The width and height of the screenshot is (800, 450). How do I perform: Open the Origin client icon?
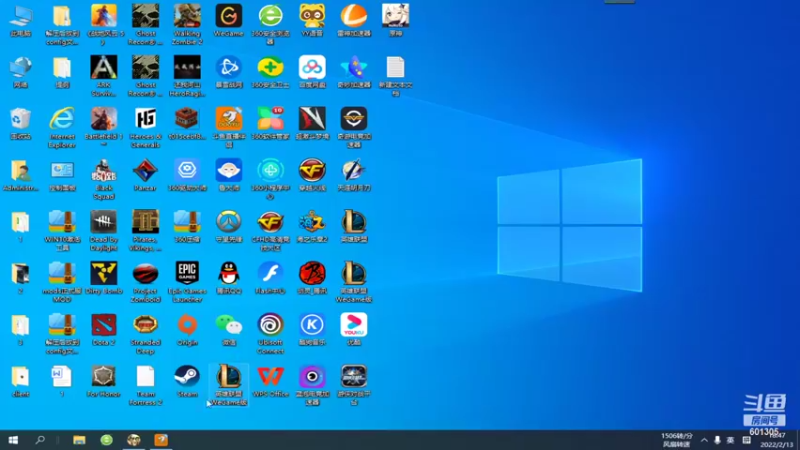(x=187, y=330)
